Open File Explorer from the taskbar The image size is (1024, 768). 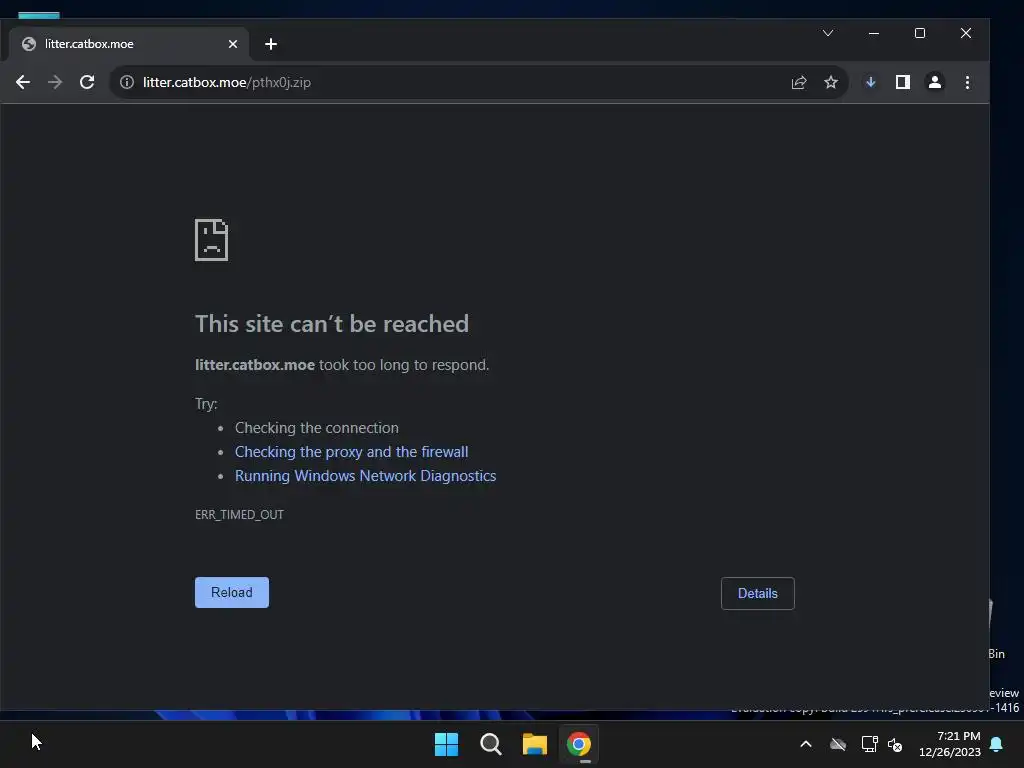(x=534, y=744)
